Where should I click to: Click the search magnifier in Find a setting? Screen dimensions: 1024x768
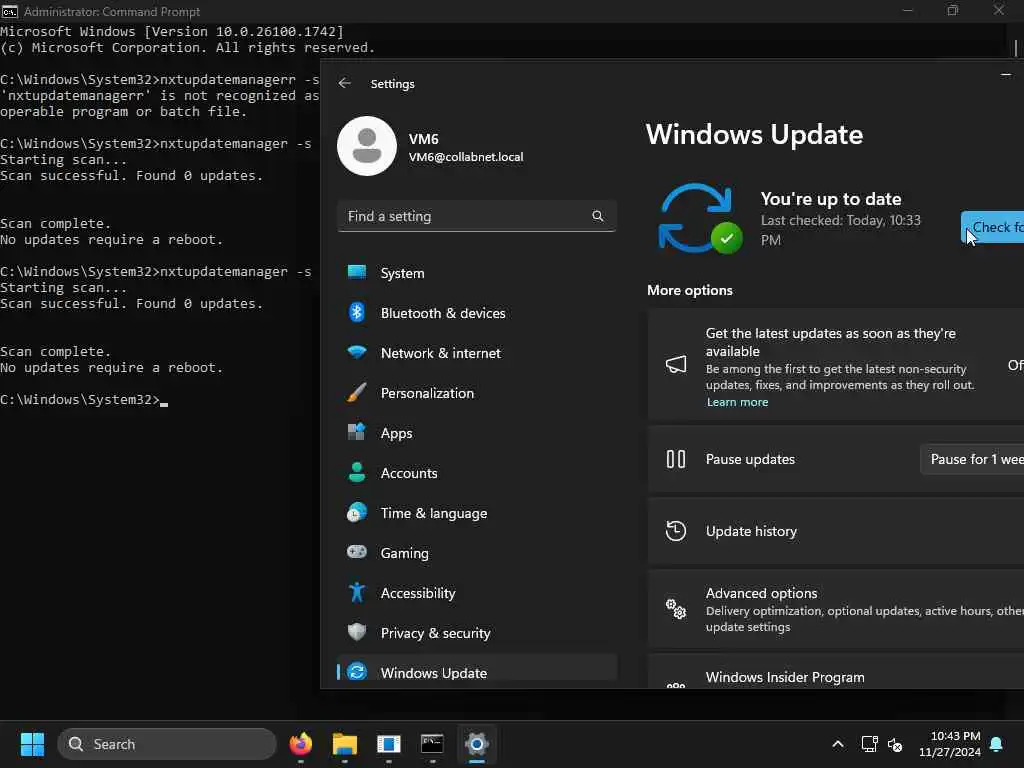tap(598, 216)
